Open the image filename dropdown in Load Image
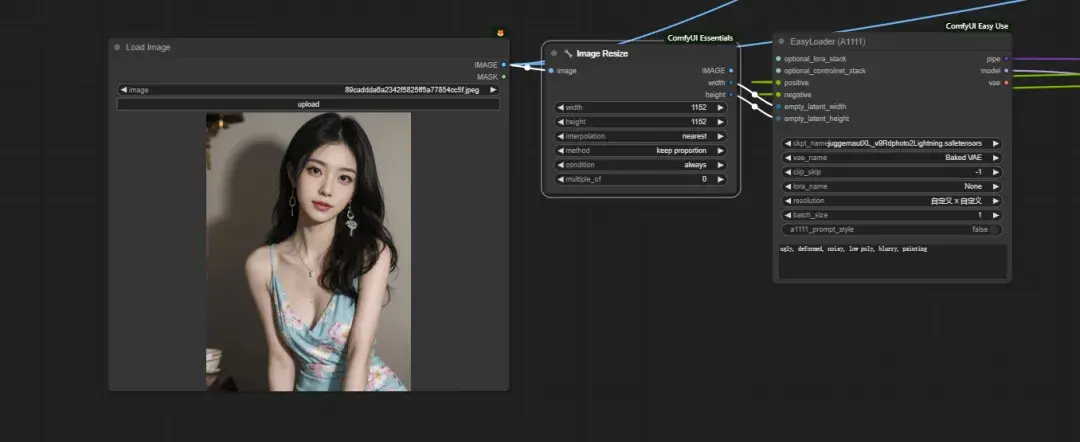Image resolution: width=1080 pixels, height=442 pixels. point(308,90)
